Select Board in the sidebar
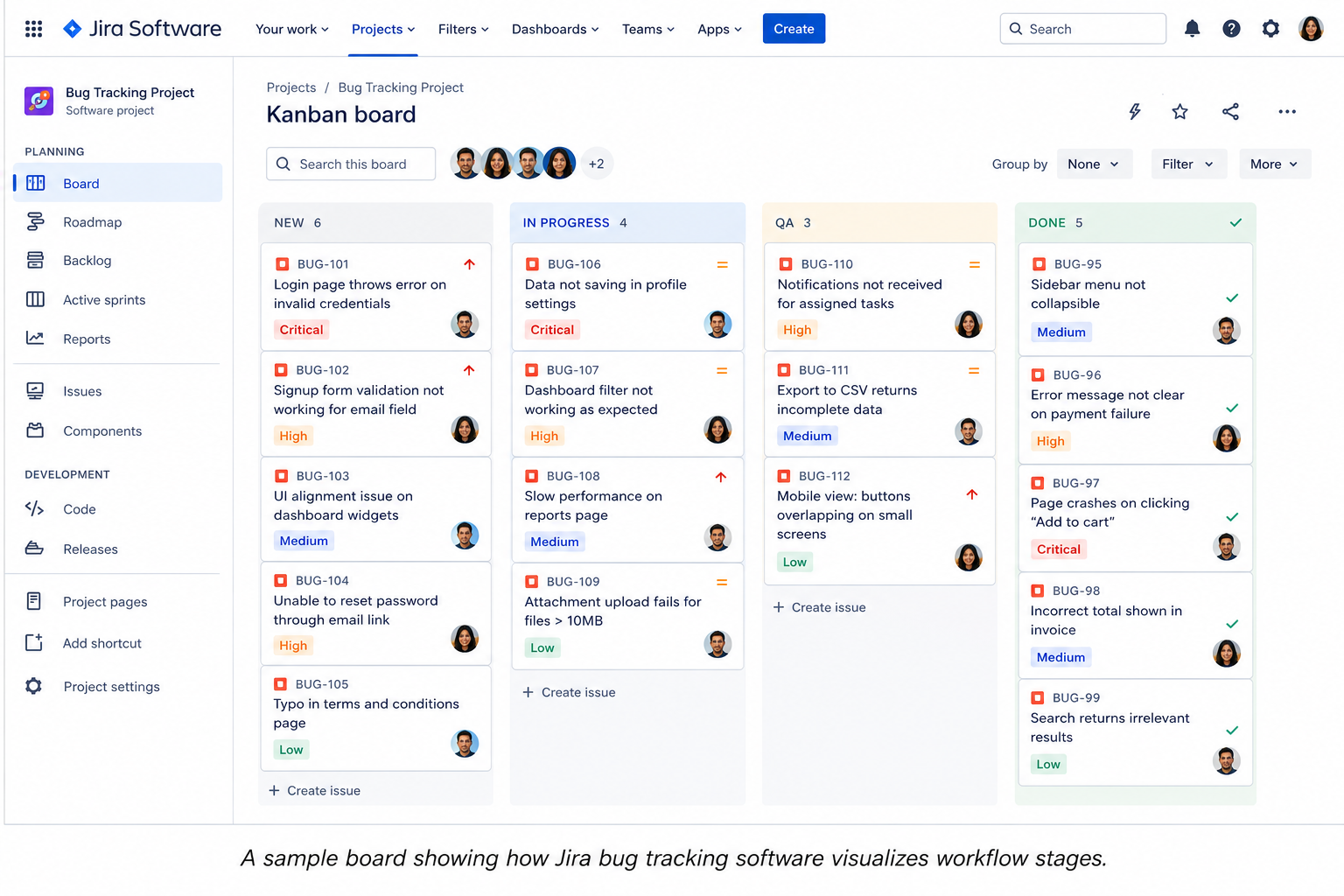1344x896 pixels. point(118,183)
